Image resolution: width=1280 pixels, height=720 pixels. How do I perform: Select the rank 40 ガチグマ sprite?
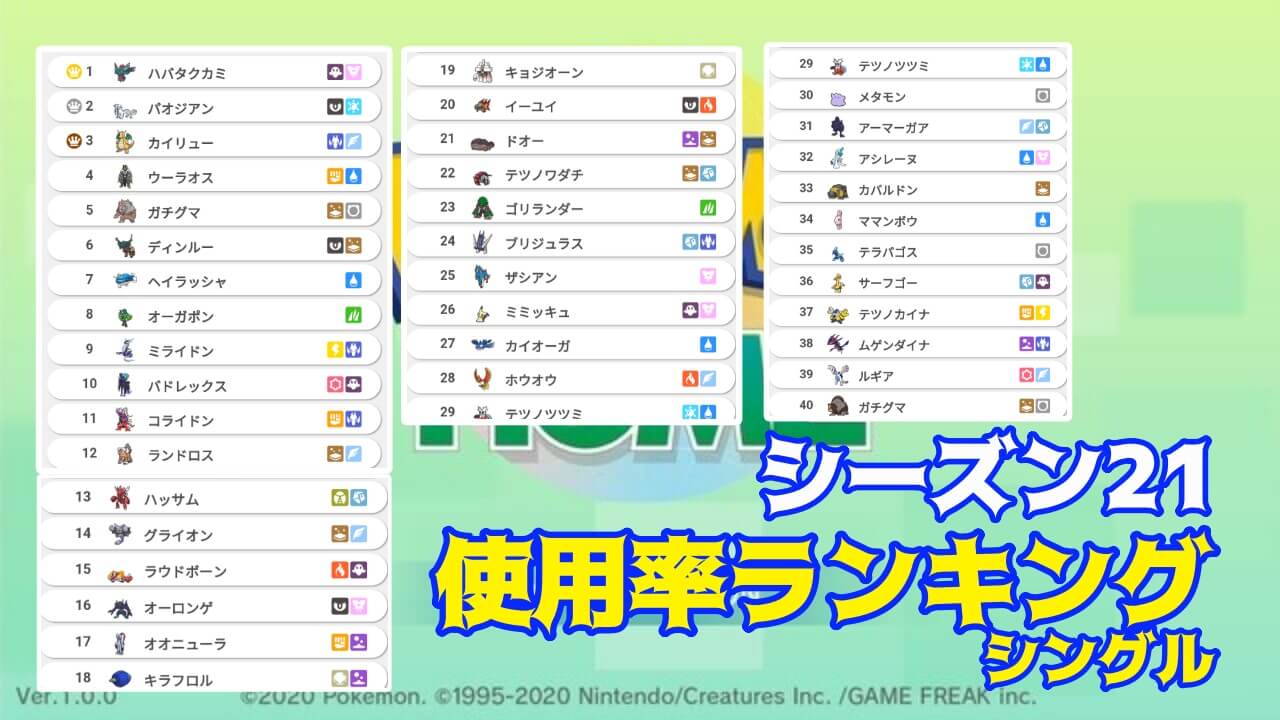[x=837, y=405]
